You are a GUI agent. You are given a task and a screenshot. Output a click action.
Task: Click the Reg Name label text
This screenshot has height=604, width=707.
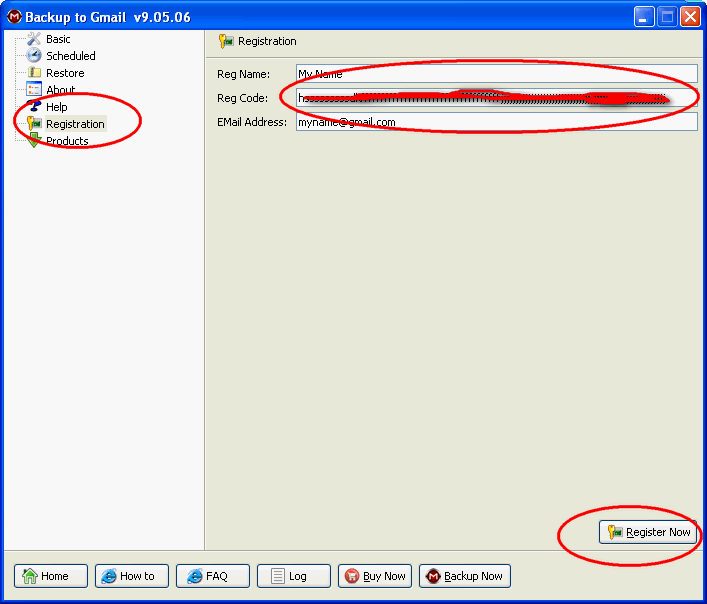243,74
